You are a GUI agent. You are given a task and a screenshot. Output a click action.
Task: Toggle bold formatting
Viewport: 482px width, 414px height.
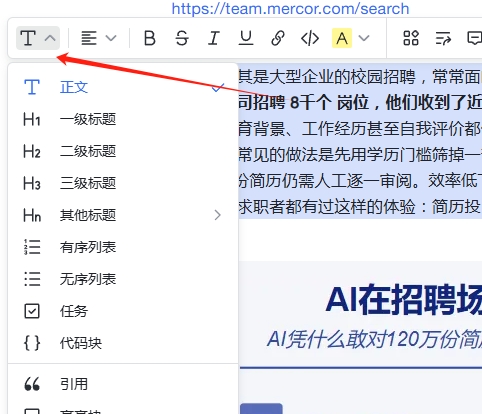coord(150,38)
